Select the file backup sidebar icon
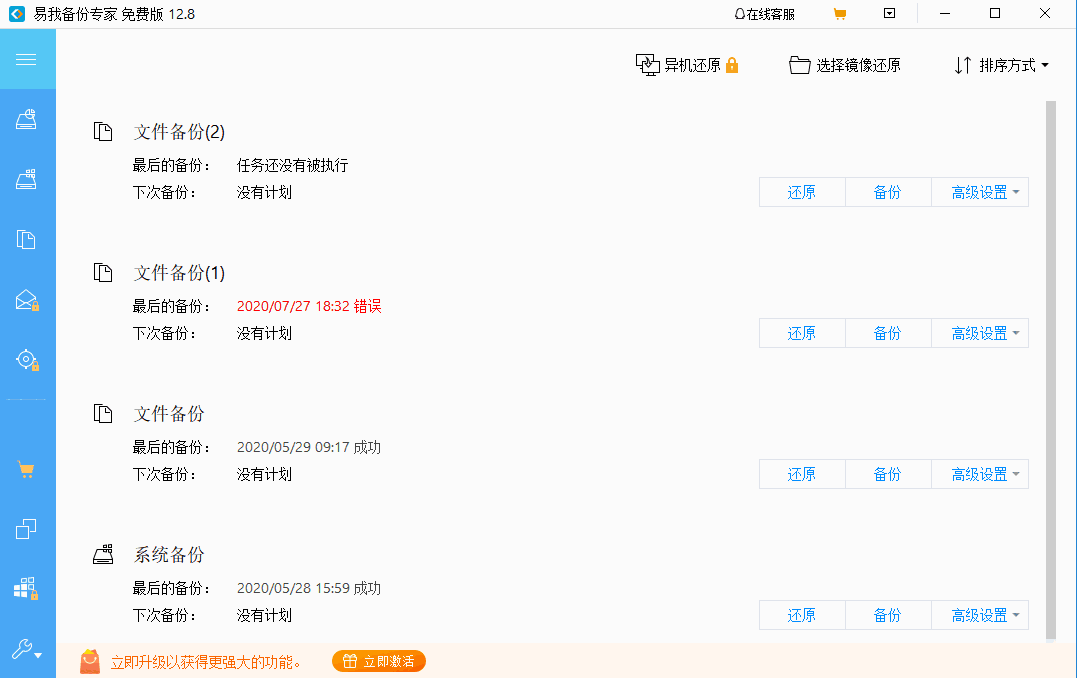 [27, 239]
